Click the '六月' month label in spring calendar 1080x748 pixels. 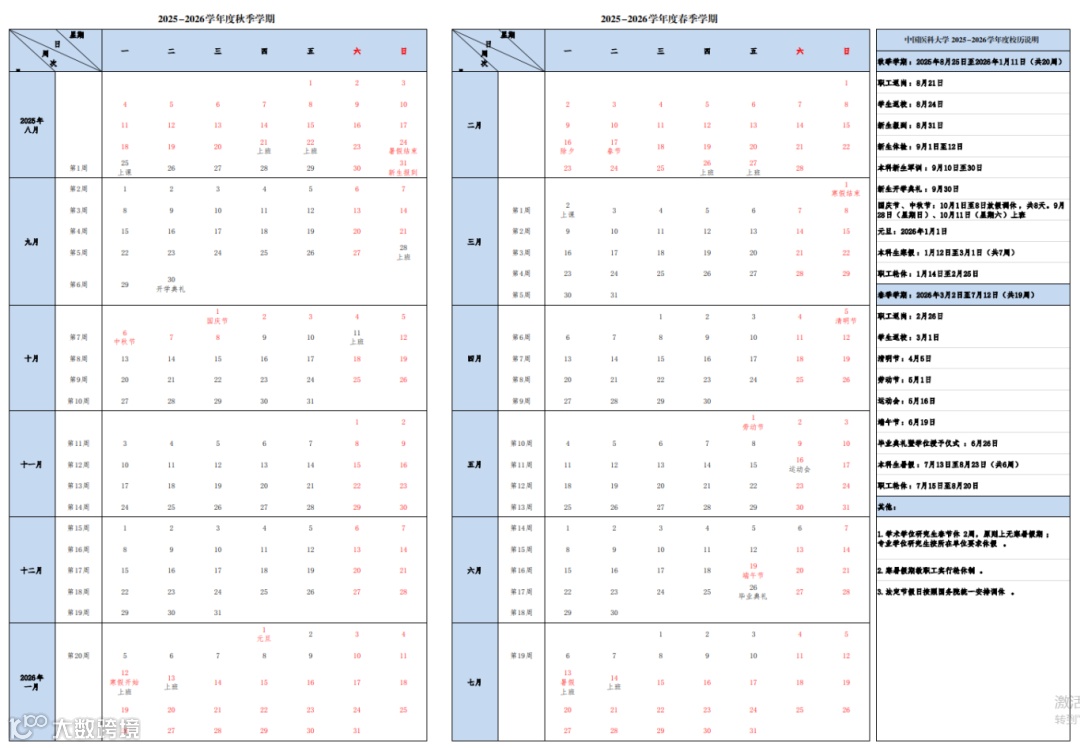click(475, 570)
